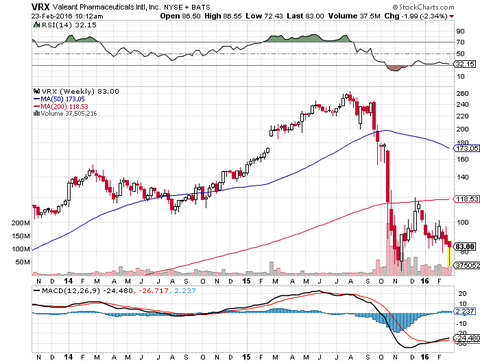Click the Open 86.50 value
The width and height of the screenshot is (480, 363).
(180, 16)
